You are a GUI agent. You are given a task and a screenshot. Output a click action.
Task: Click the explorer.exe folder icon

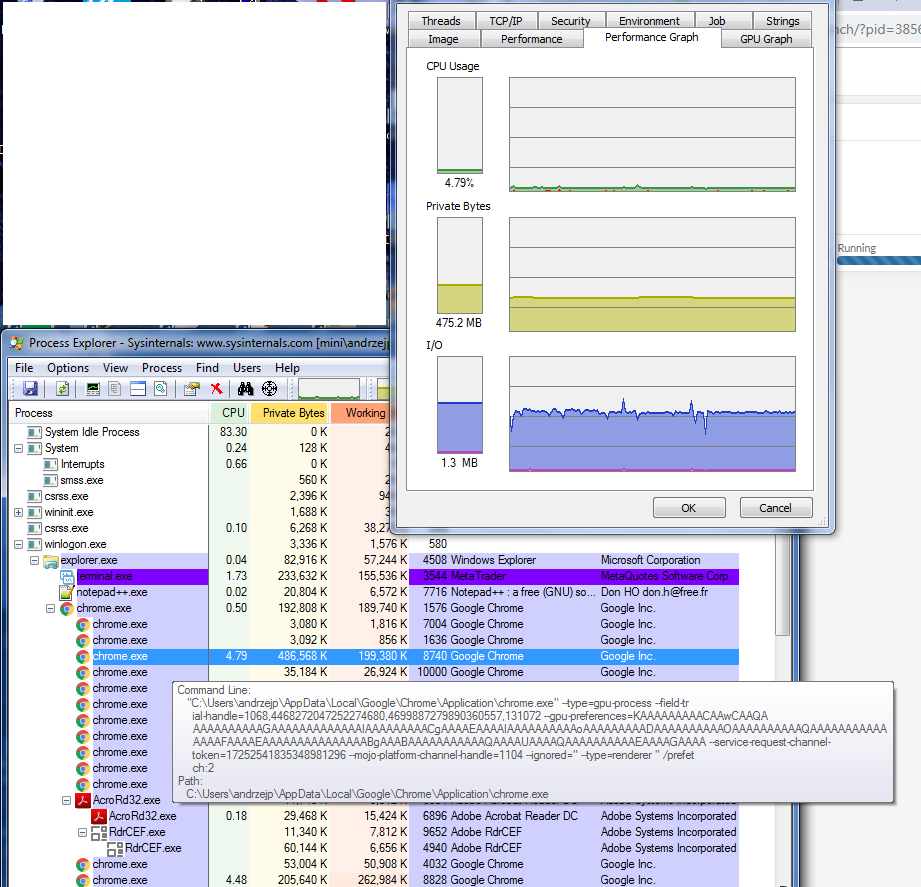51,560
